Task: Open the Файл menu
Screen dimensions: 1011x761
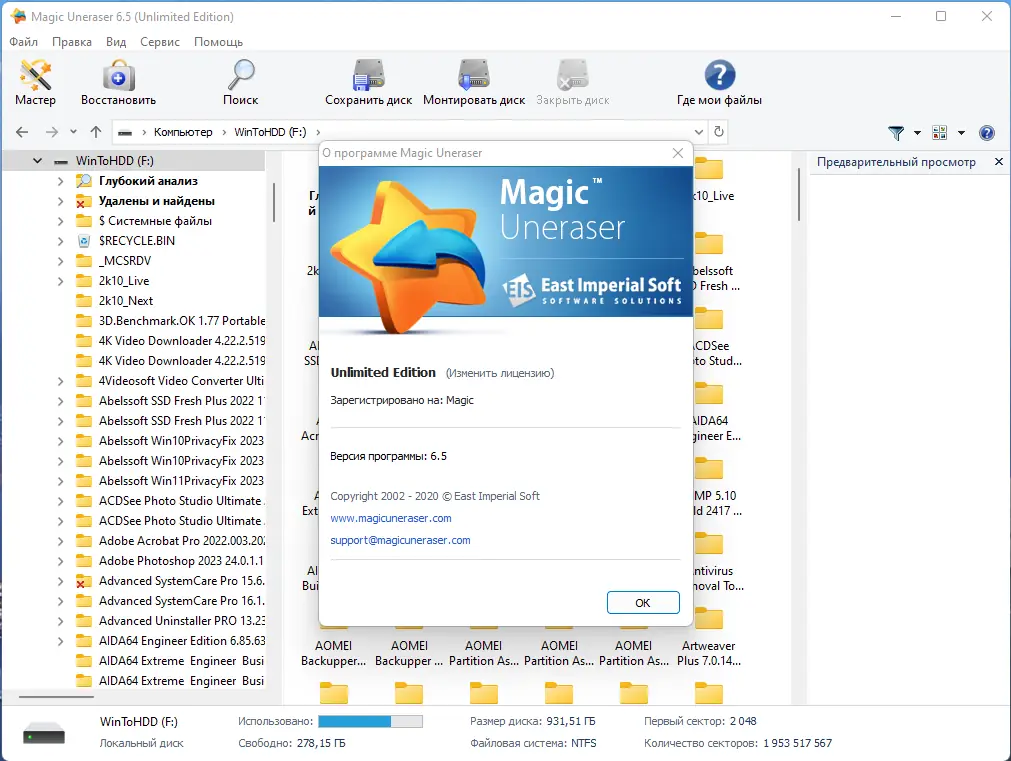Action: point(24,42)
